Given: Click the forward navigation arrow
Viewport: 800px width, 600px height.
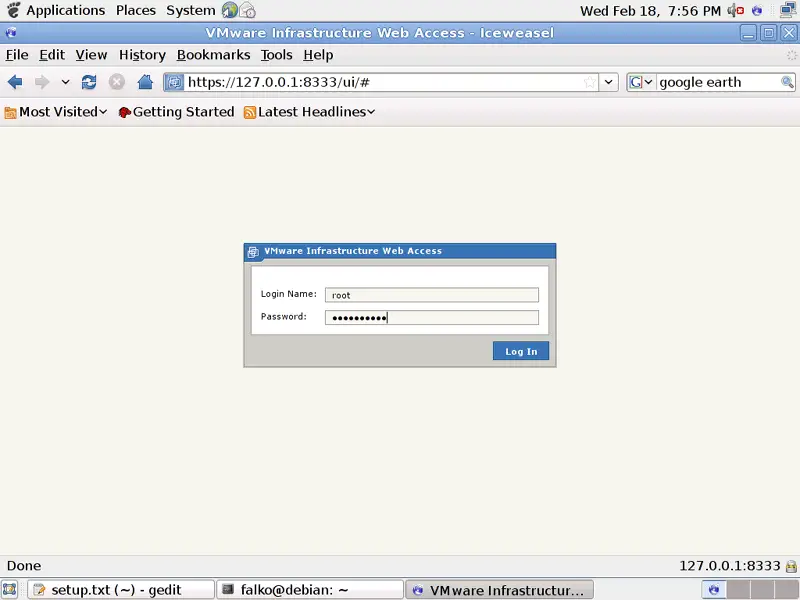Looking at the screenshot, I should tap(42, 82).
